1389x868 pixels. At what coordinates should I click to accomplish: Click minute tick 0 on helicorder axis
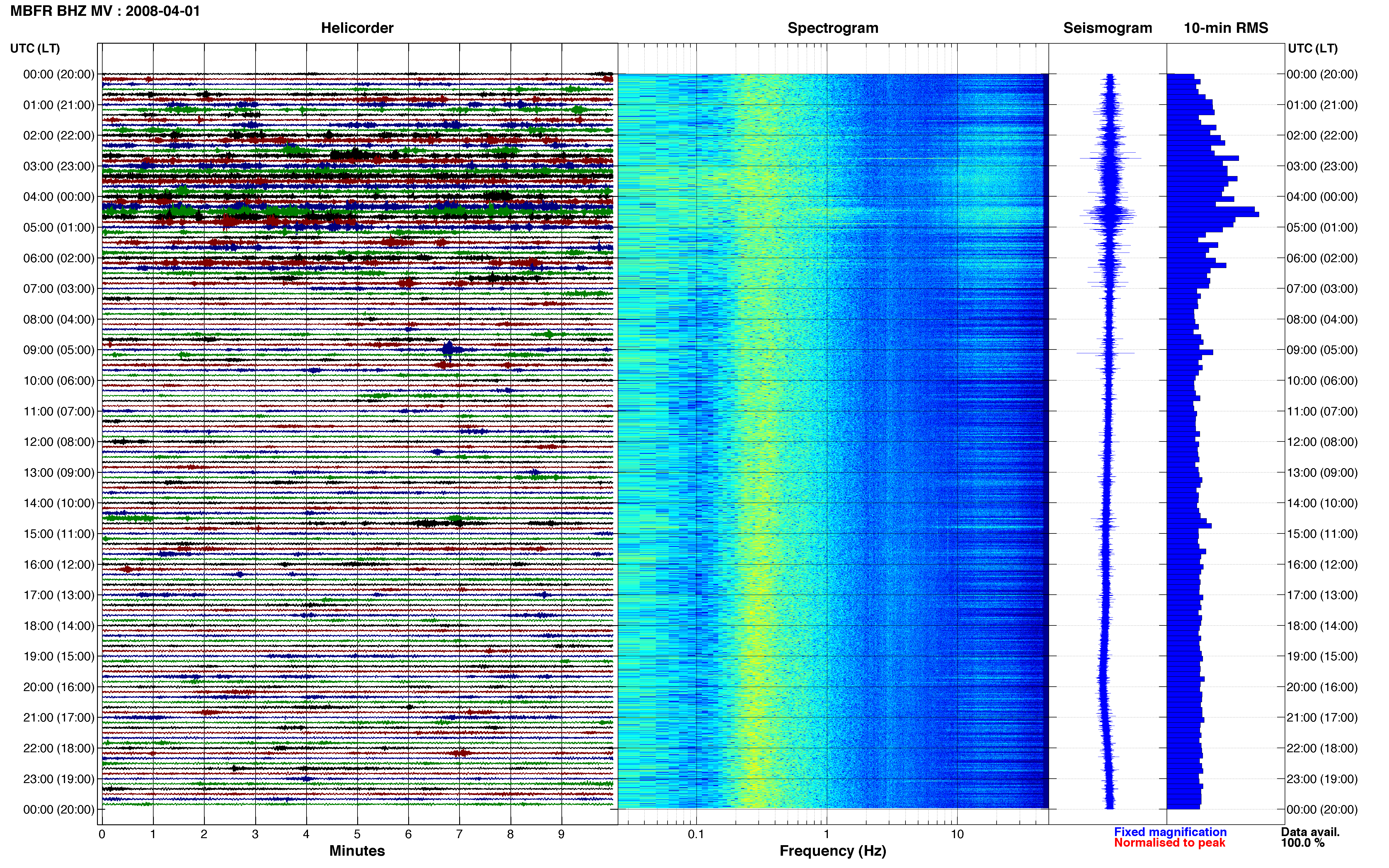[102, 834]
